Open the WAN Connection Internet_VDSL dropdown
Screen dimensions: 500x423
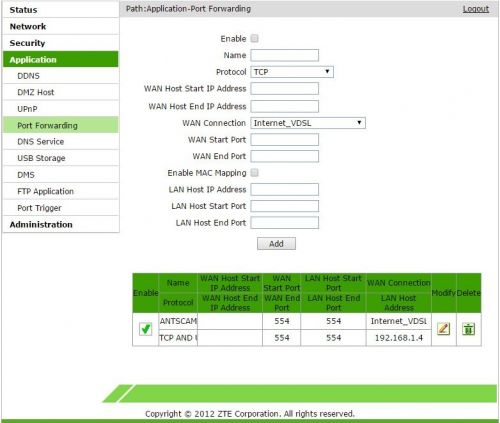click(308, 123)
